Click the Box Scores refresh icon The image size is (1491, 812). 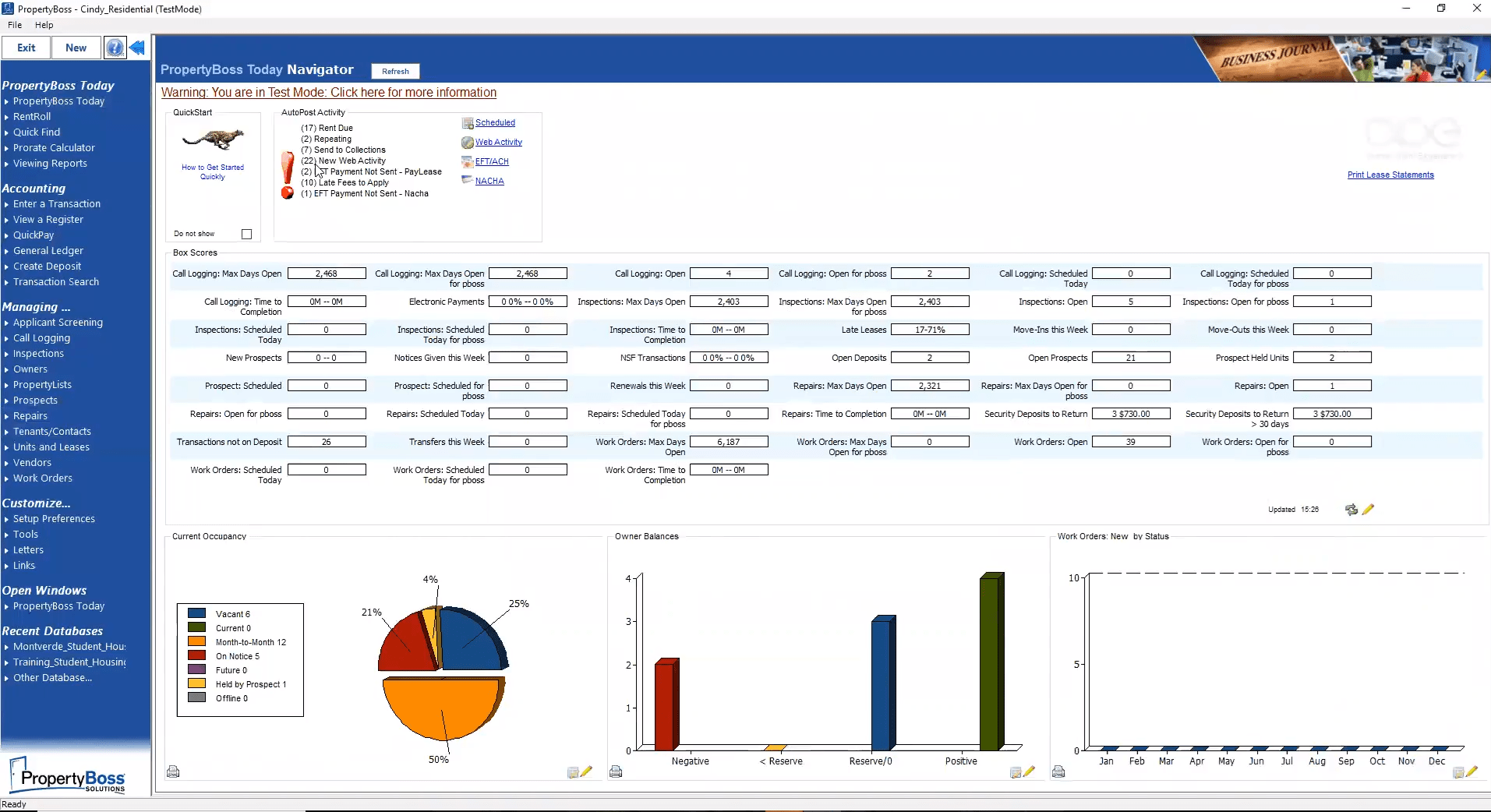pos(1351,510)
